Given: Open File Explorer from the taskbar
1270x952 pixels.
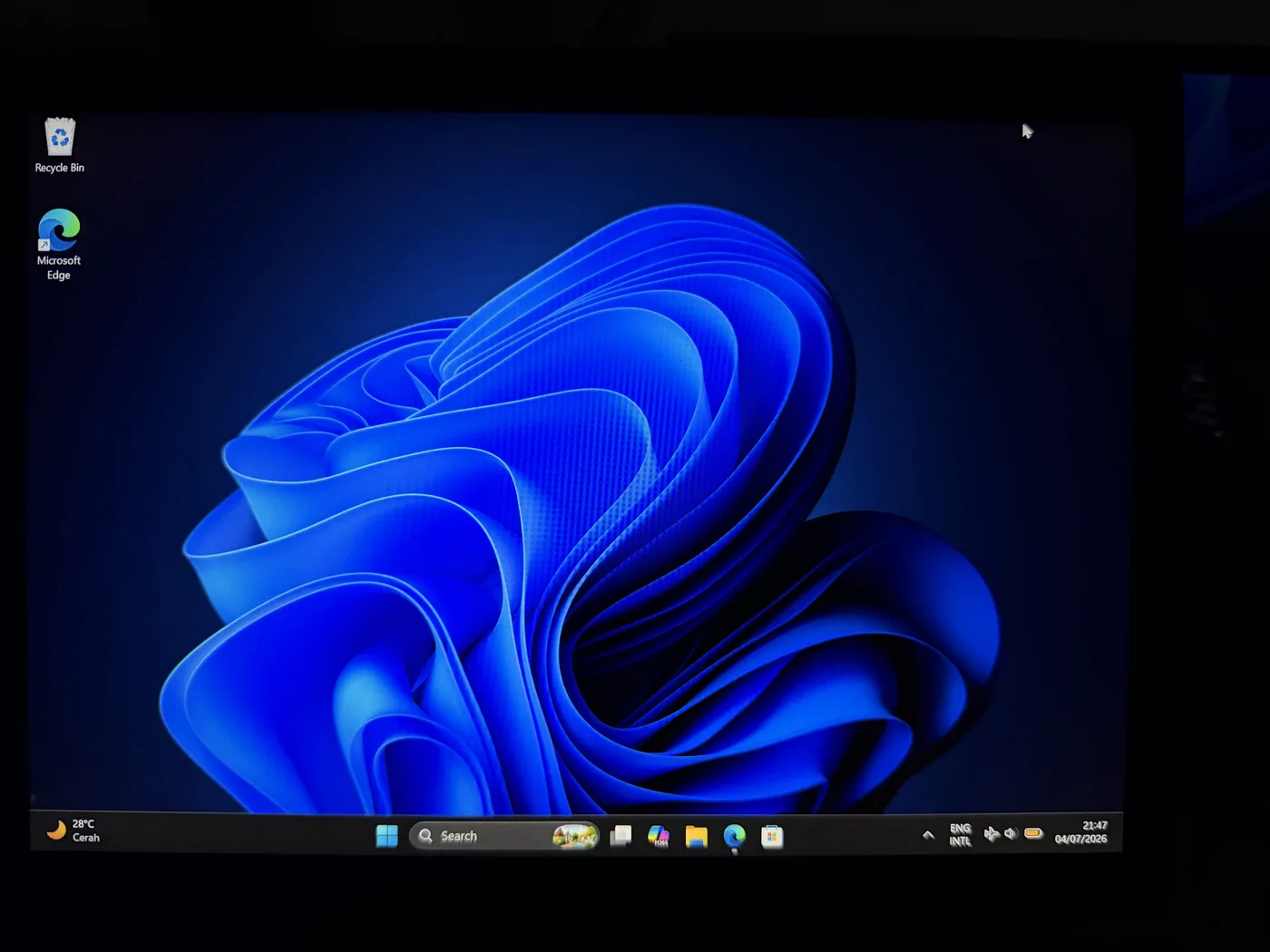Looking at the screenshot, I should [x=697, y=836].
